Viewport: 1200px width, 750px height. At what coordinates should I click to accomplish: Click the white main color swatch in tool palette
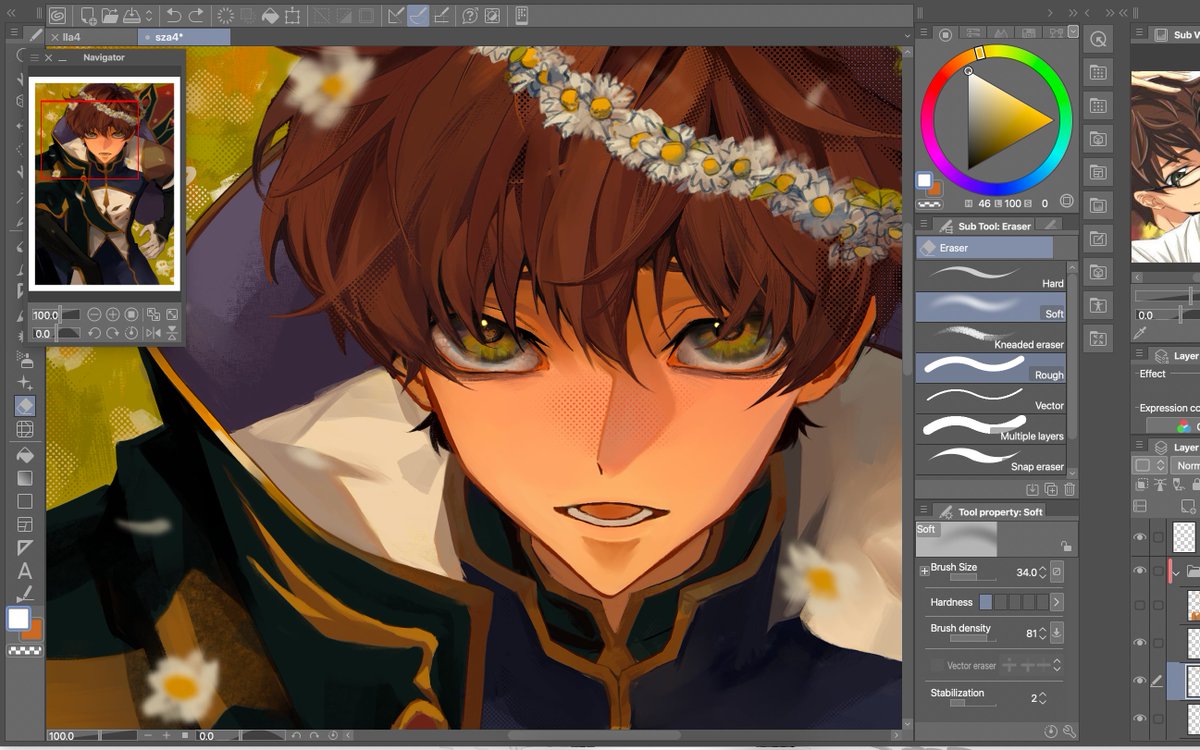18,618
